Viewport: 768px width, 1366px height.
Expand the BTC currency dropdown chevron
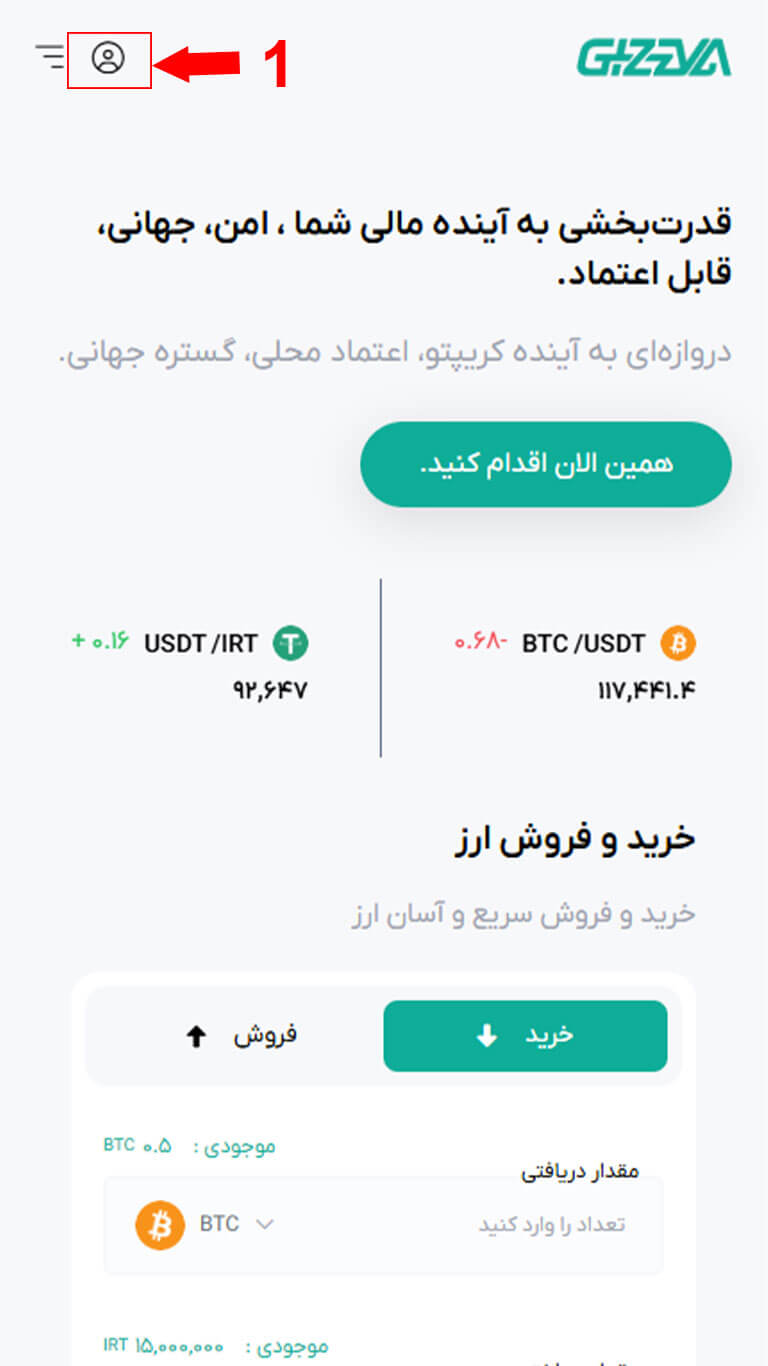tap(265, 1225)
